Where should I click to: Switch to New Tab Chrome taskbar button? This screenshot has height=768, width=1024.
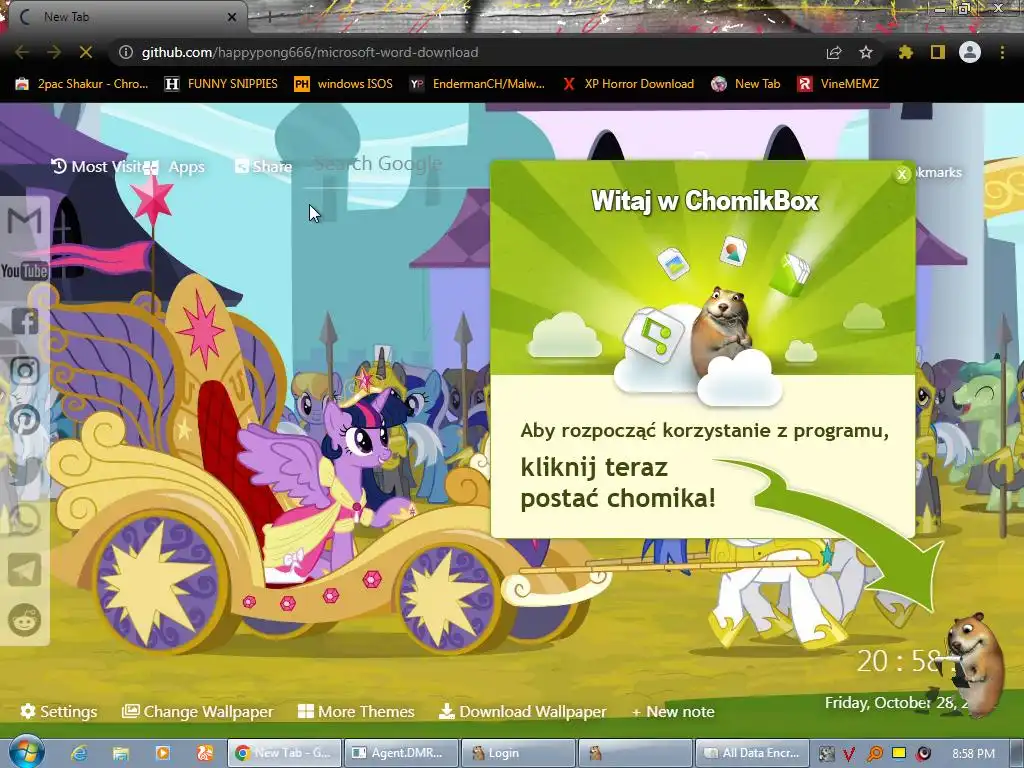[284, 753]
